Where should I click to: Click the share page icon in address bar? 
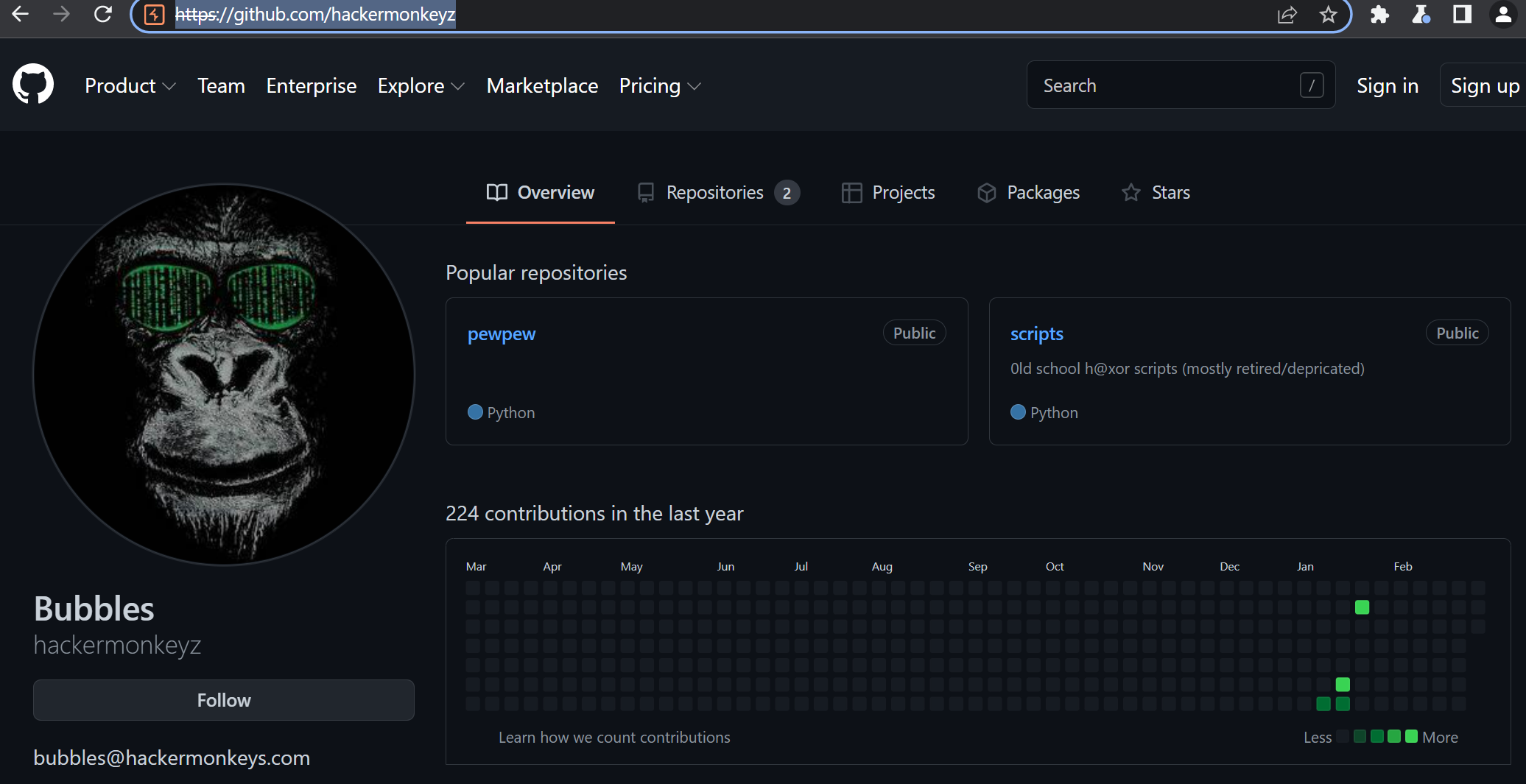click(x=1287, y=15)
